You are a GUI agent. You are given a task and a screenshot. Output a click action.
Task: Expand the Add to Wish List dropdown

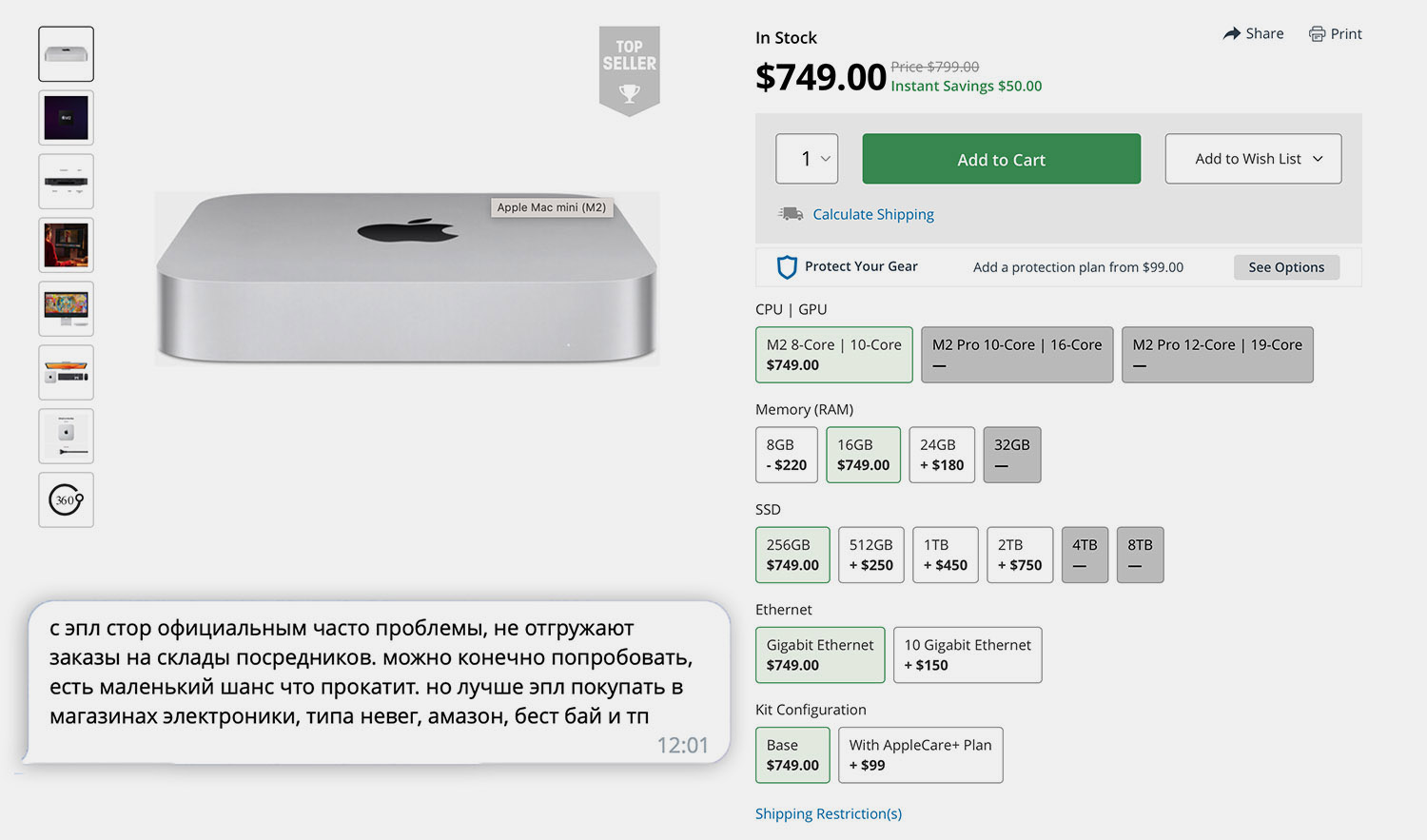(1253, 159)
